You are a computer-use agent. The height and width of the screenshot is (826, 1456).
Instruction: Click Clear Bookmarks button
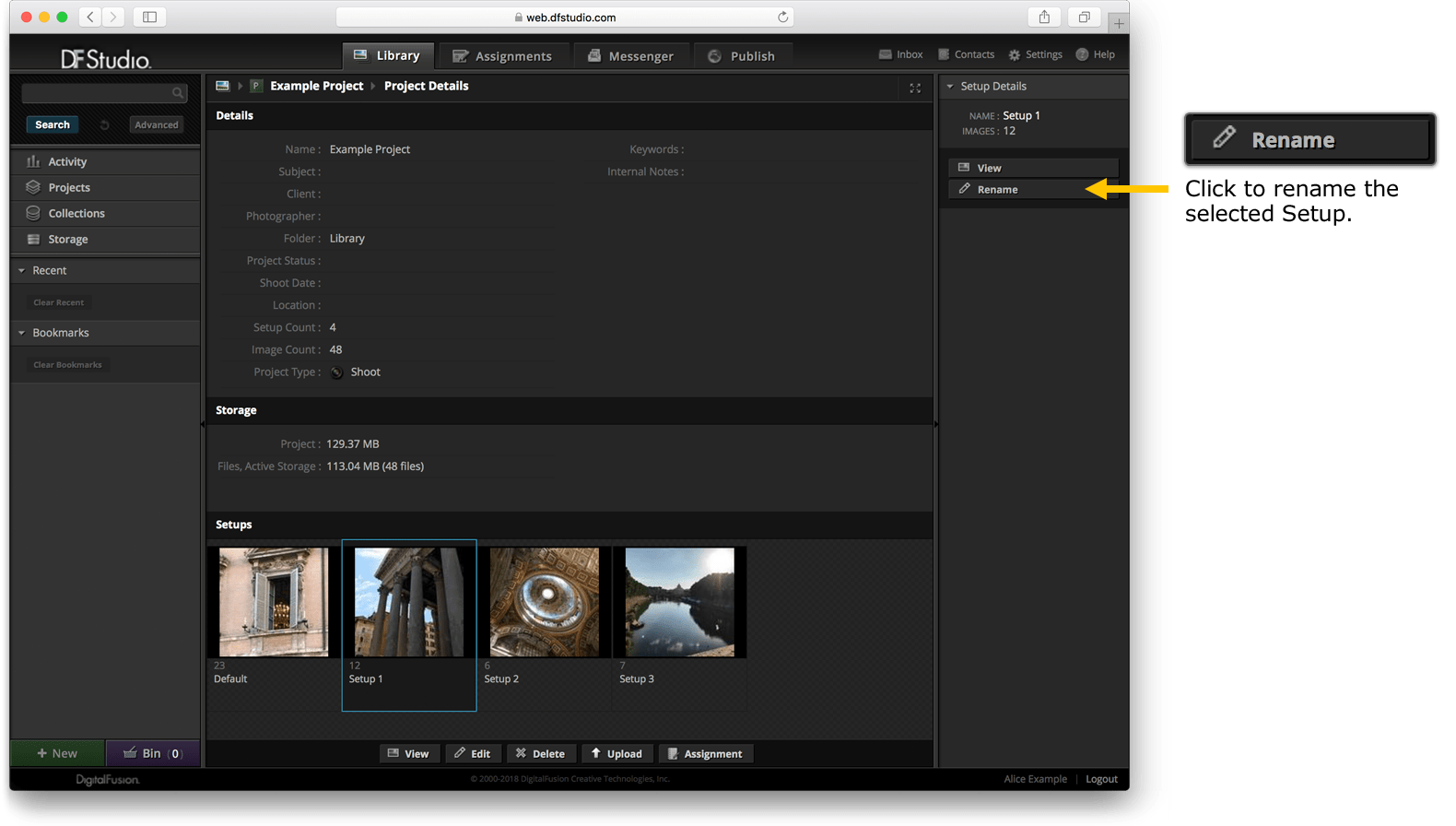[67, 365]
